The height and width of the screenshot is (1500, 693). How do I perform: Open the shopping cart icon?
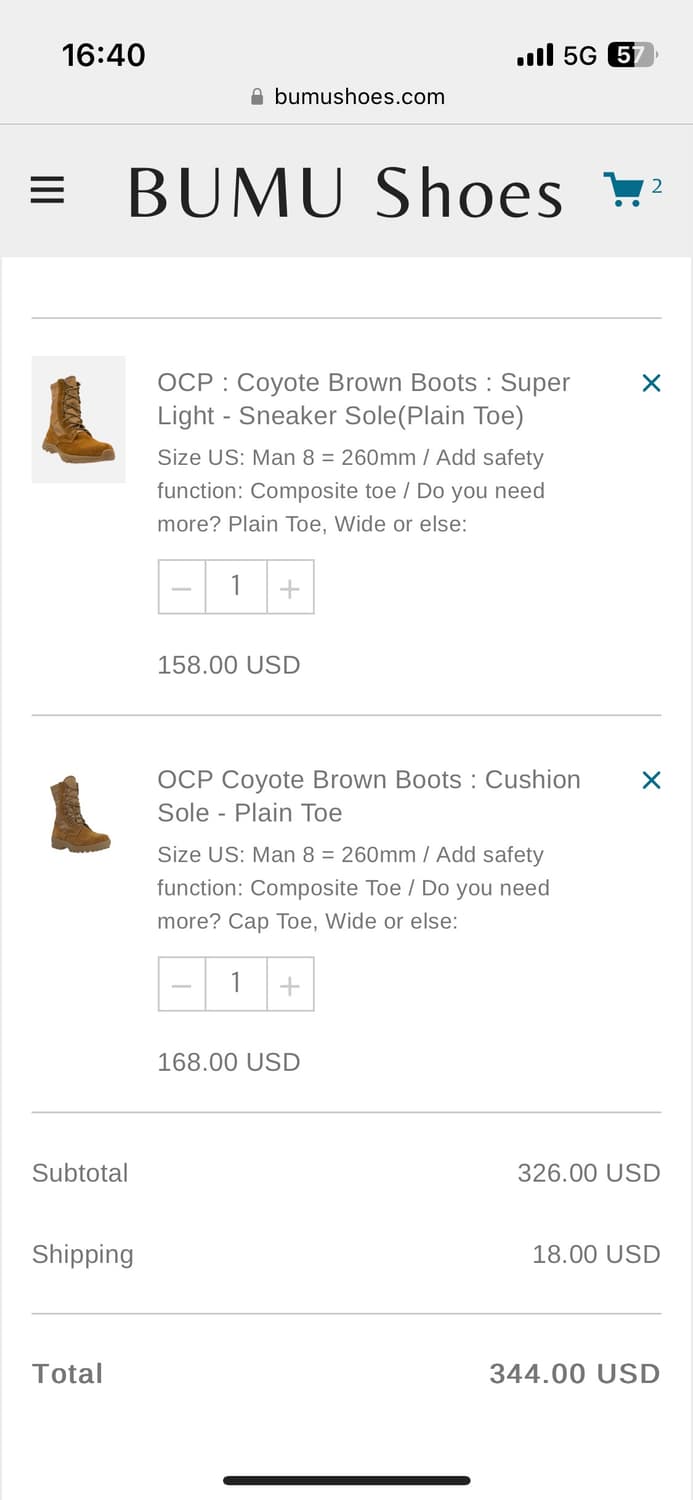point(624,189)
